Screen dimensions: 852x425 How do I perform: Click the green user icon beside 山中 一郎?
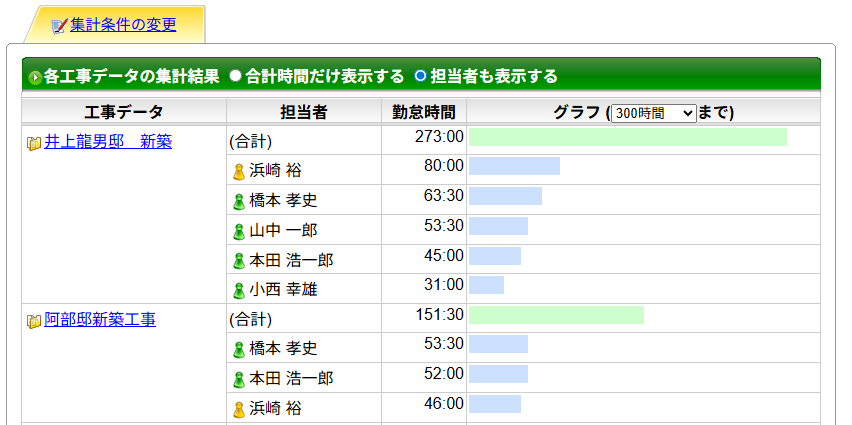tap(239, 231)
